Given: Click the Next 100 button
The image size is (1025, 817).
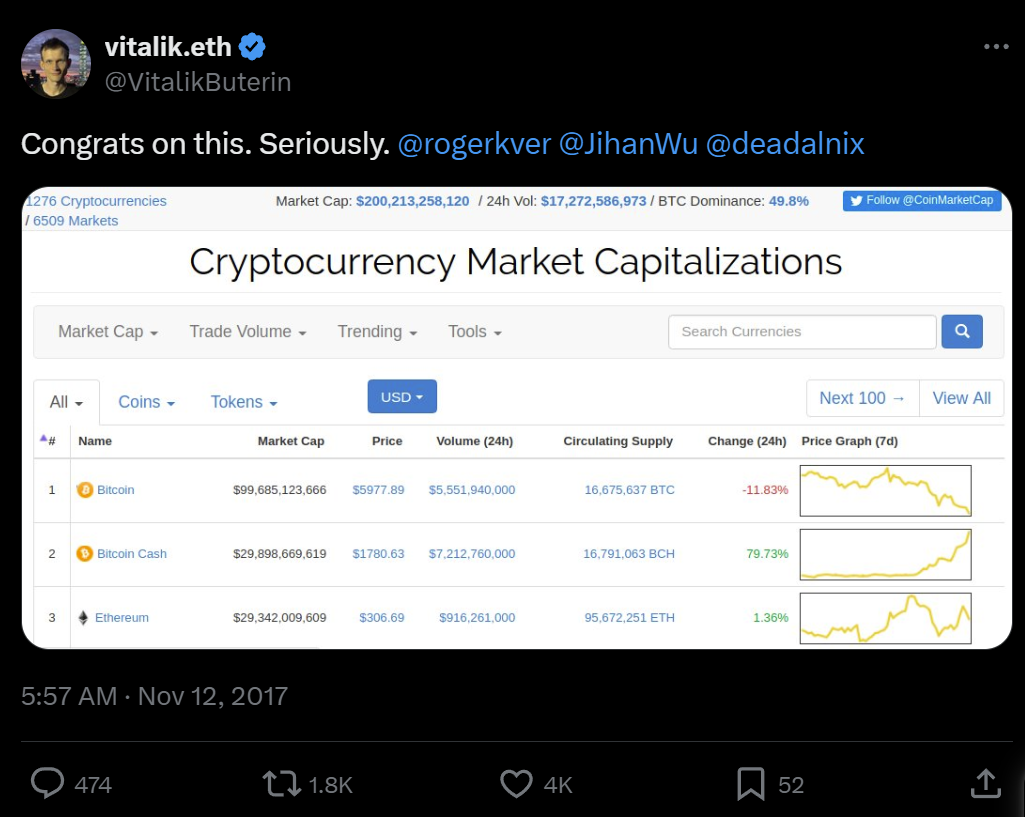Looking at the screenshot, I should click(862, 398).
